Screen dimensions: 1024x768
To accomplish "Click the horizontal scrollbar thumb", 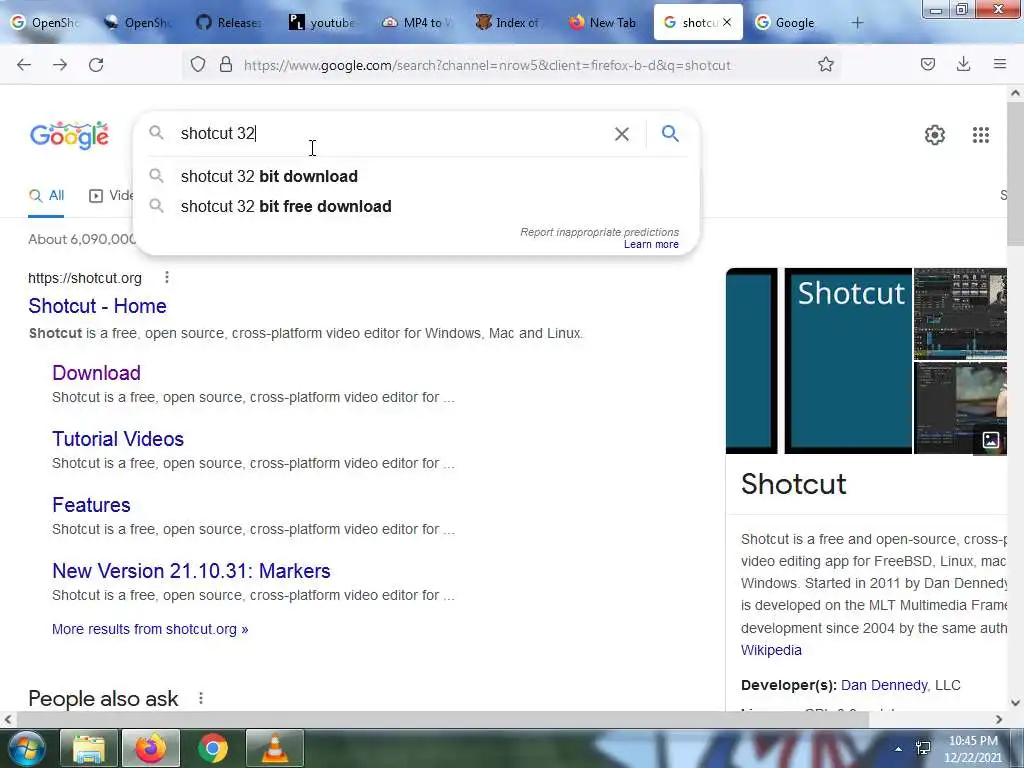I will point(443,719).
